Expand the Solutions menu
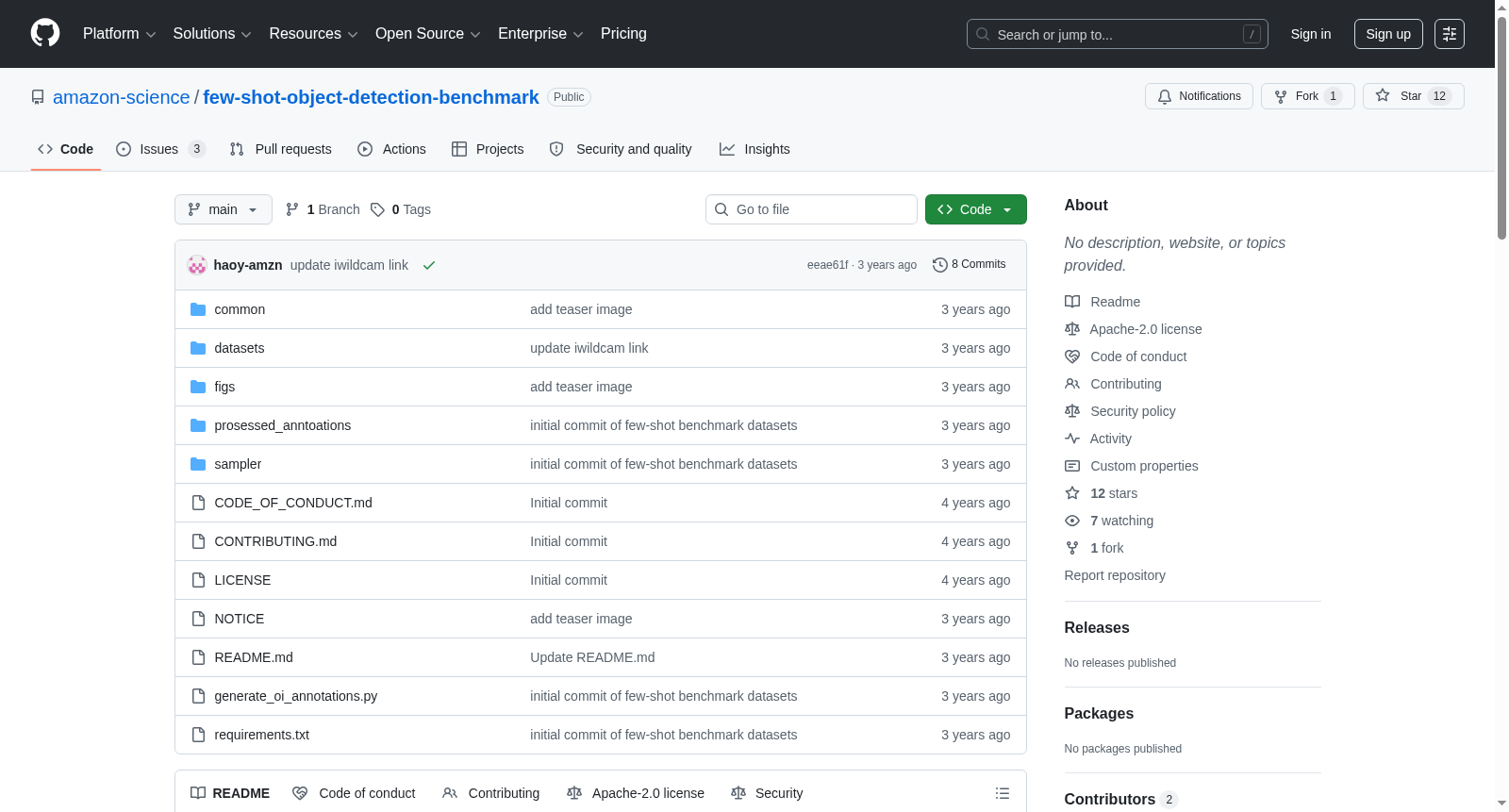This screenshot has height=812, width=1509. (x=212, y=34)
